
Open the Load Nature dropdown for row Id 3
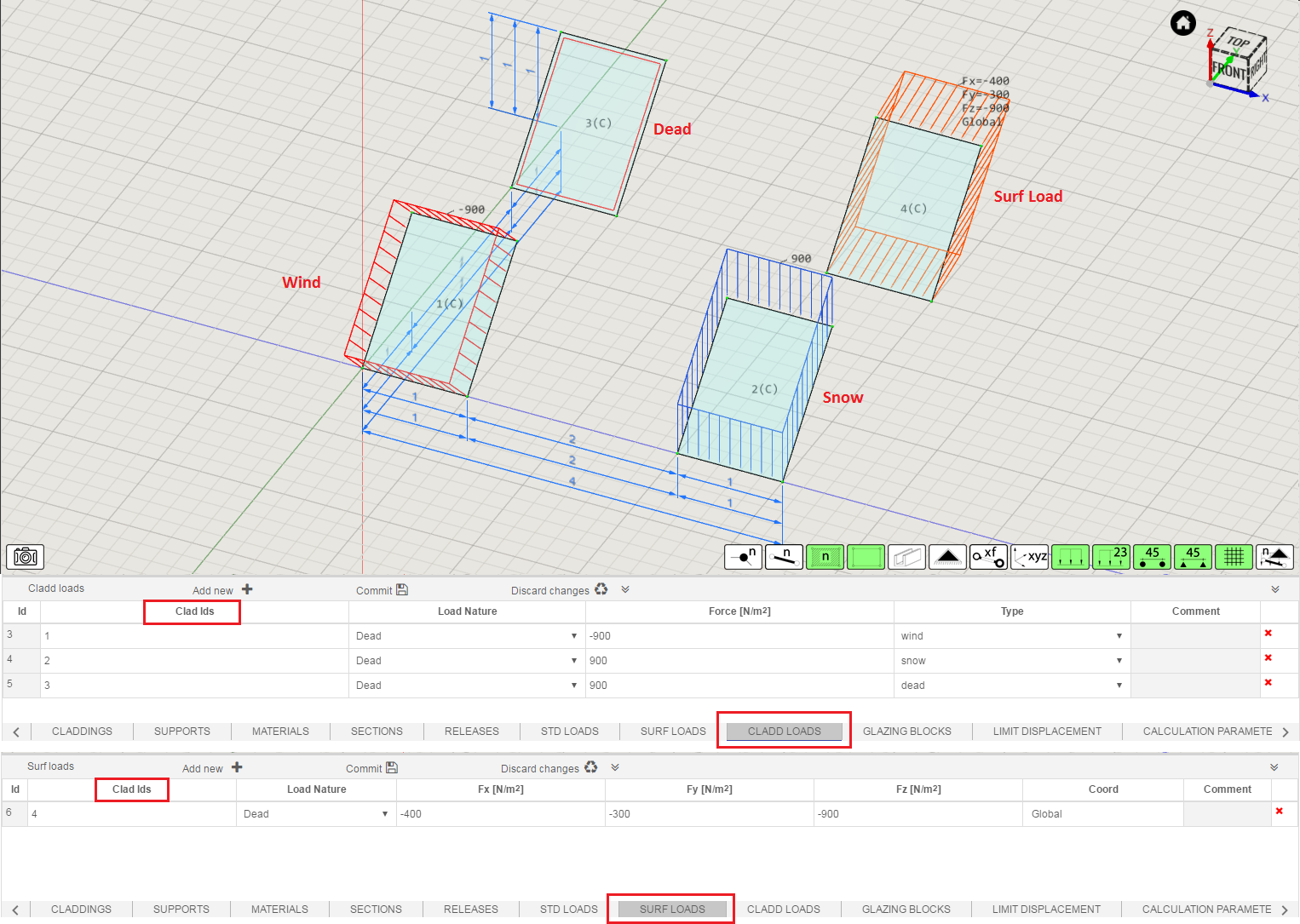tap(572, 635)
